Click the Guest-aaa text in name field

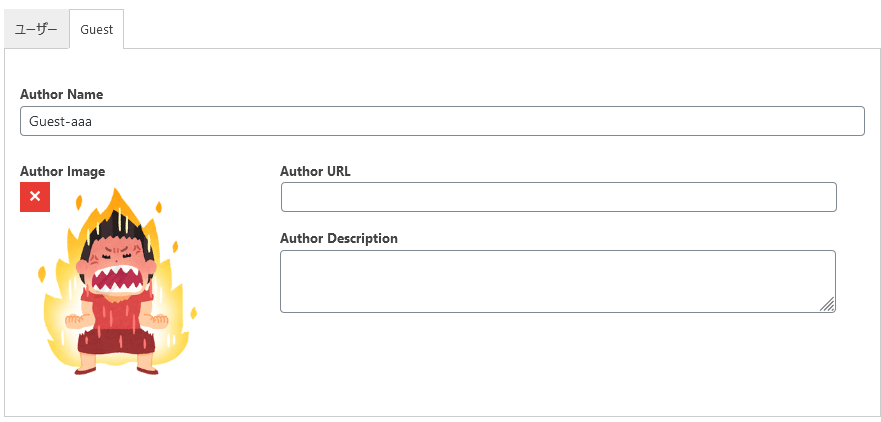pos(60,121)
